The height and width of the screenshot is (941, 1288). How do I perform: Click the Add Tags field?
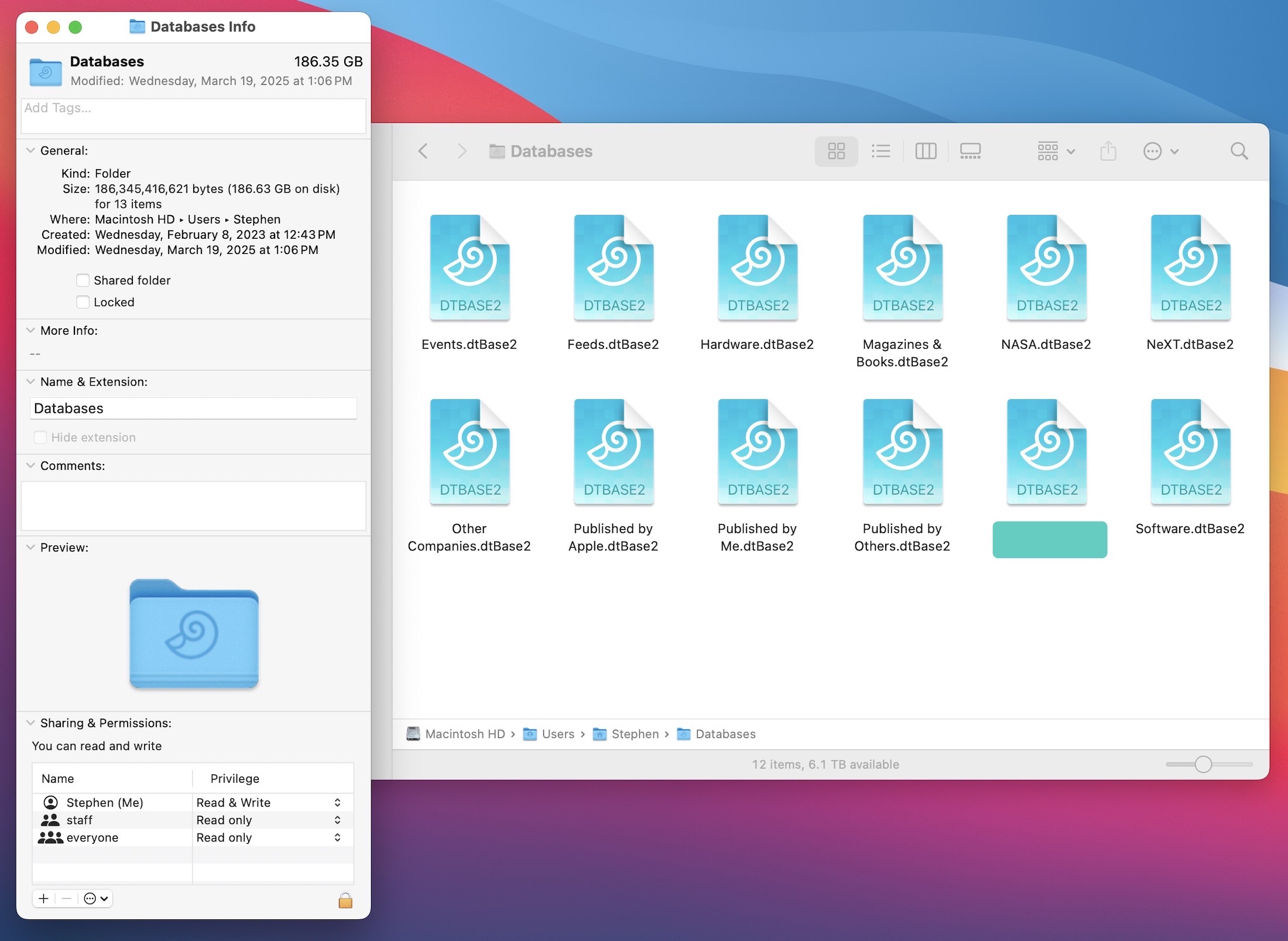(x=193, y=116)
